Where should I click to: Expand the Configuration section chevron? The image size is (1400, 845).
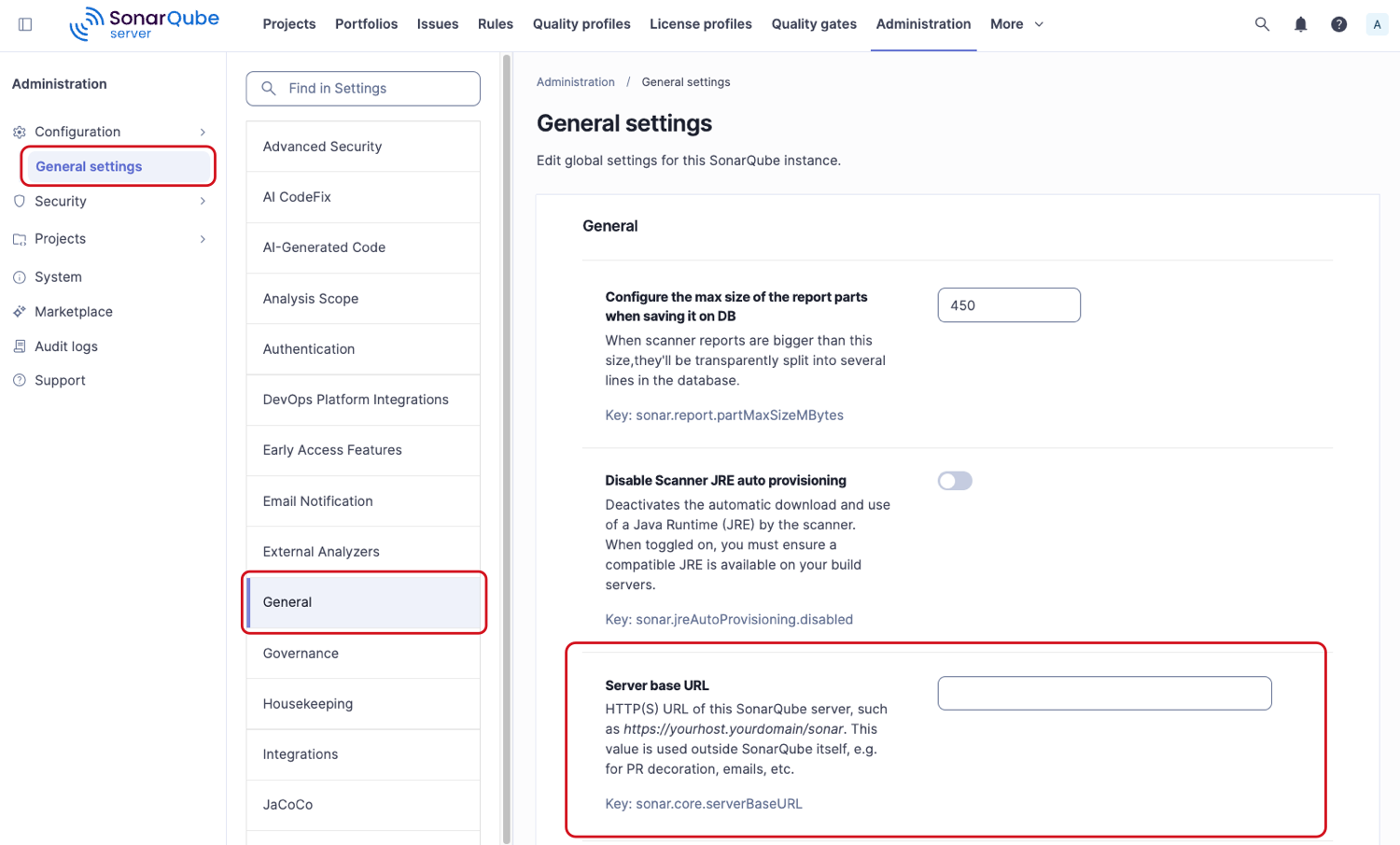coord(203,132)
